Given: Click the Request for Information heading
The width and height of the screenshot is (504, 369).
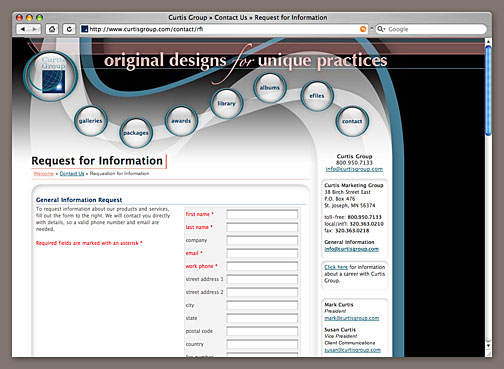Looking at the screenshot, I should (97, 161).
